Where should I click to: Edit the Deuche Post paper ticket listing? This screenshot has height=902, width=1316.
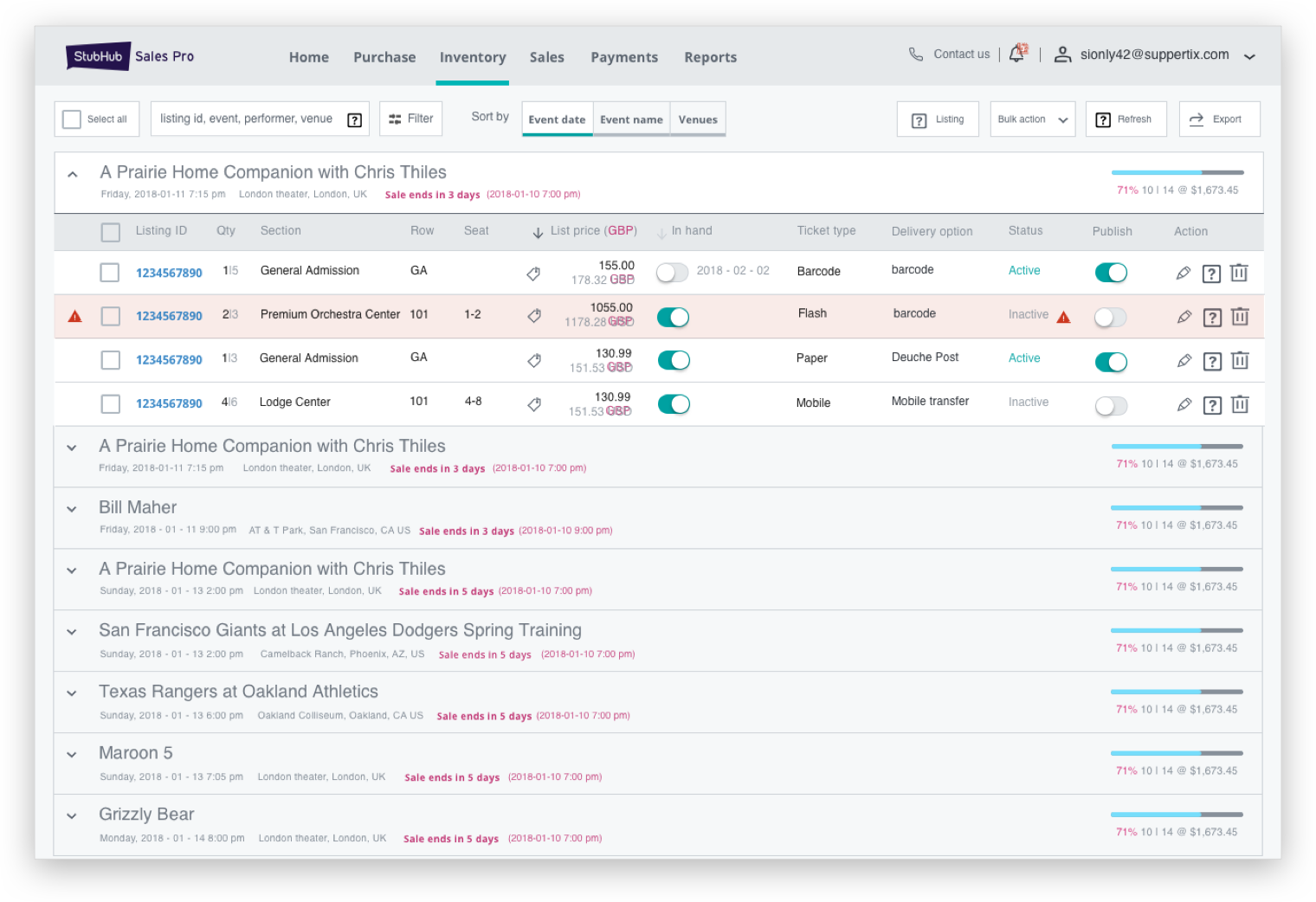[1184, 360]
